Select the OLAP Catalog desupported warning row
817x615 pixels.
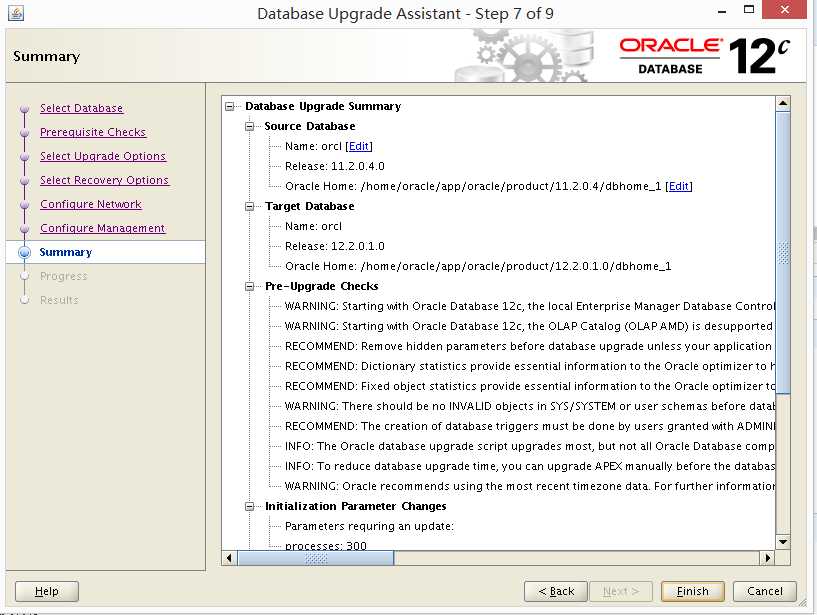529,326
